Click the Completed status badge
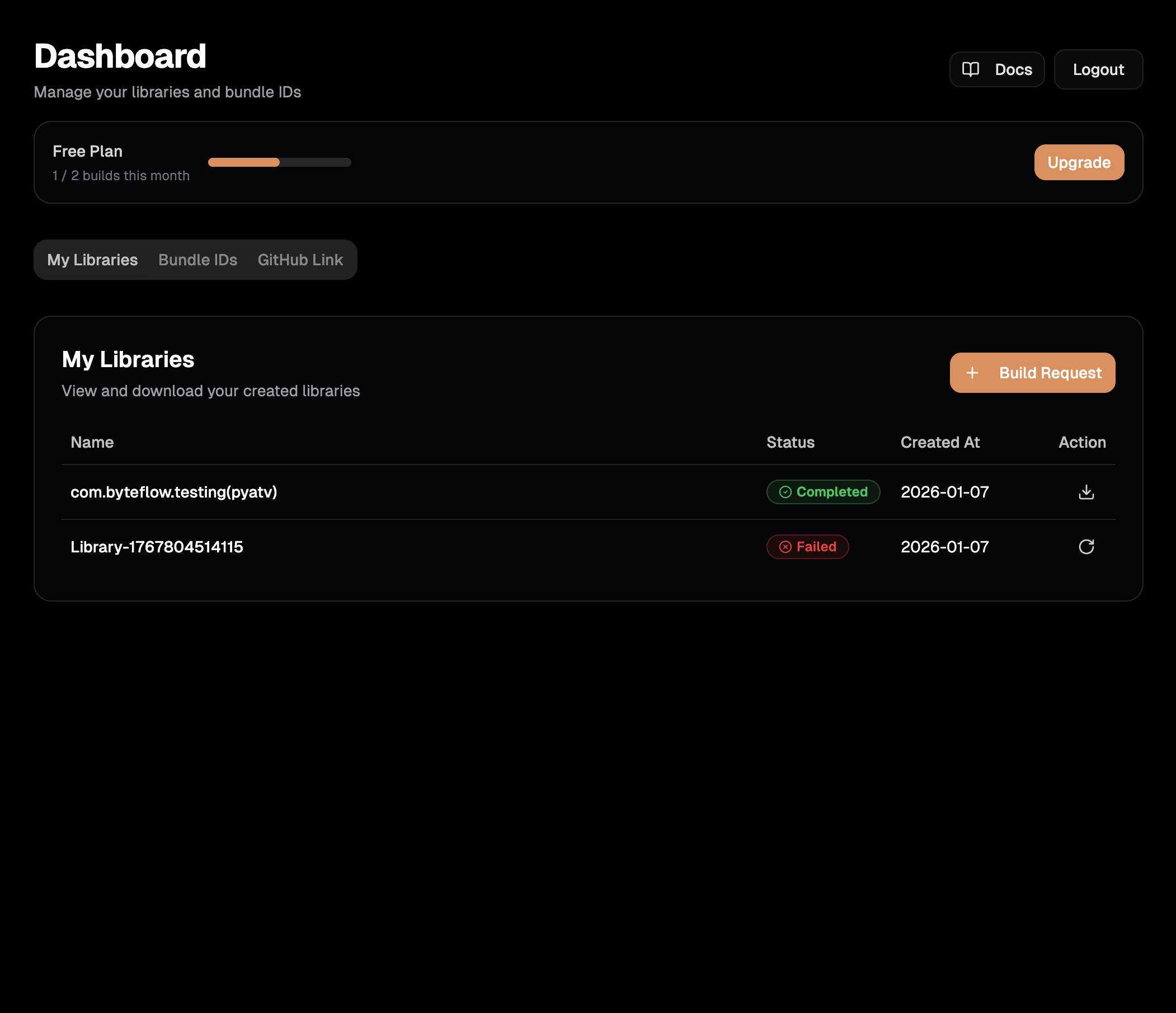Viewport: 1176px width, 1013px height. 824,492
